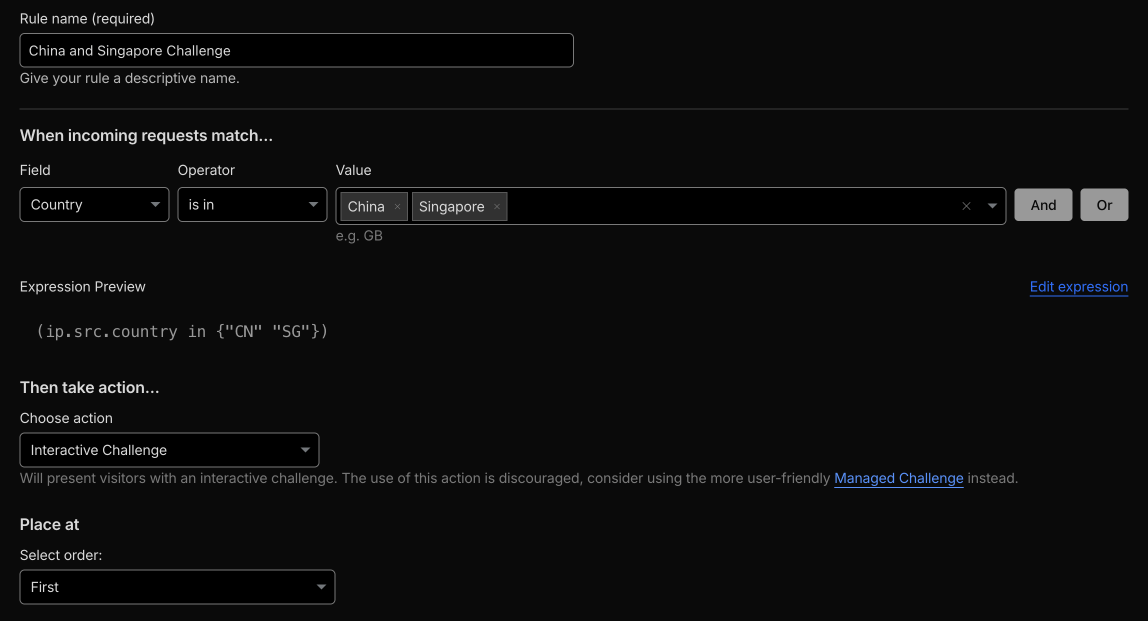Click the Select order dropdown arrow
The height and width of the screenshot is (621, 1148).
[321, 587]
